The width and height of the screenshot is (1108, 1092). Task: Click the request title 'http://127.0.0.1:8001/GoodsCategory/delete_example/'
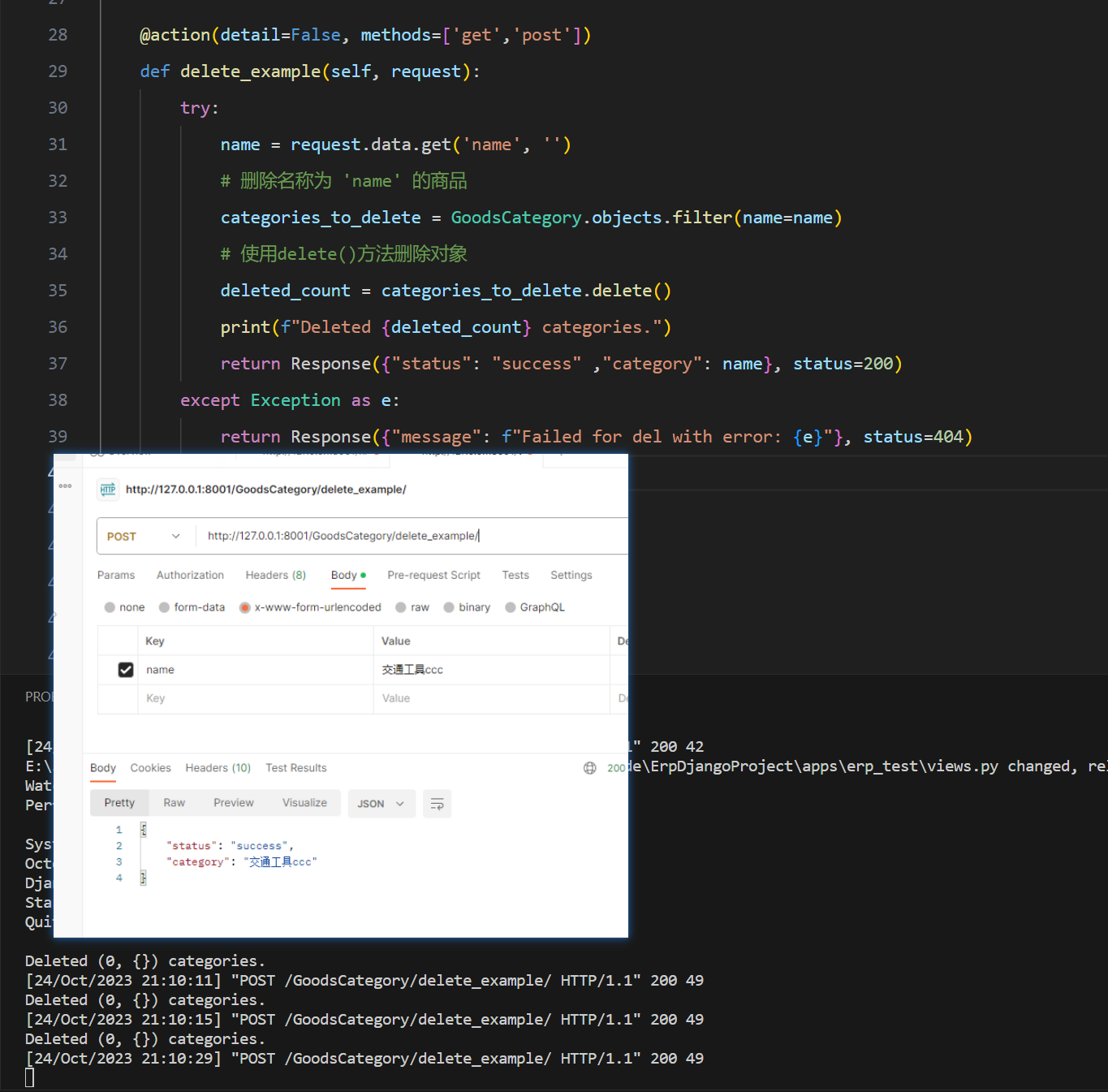click(x=265, y=490)
